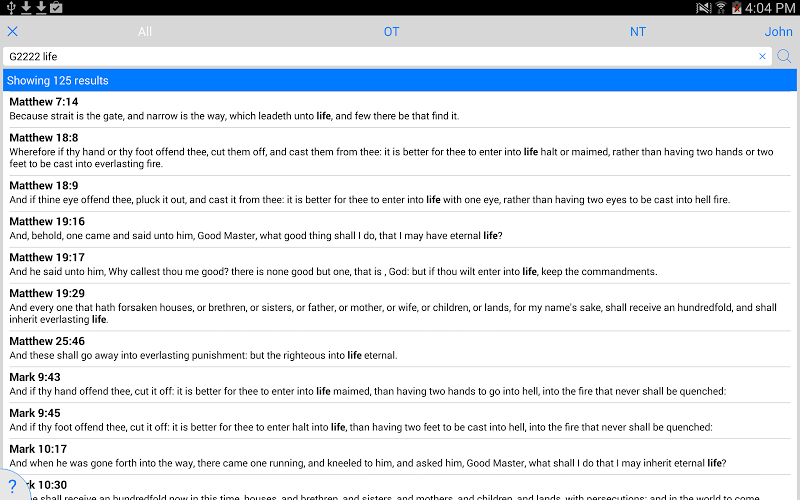This screenshot has height=500, width=800.
Task: Filter results to the John book
Action: (778, 32)
